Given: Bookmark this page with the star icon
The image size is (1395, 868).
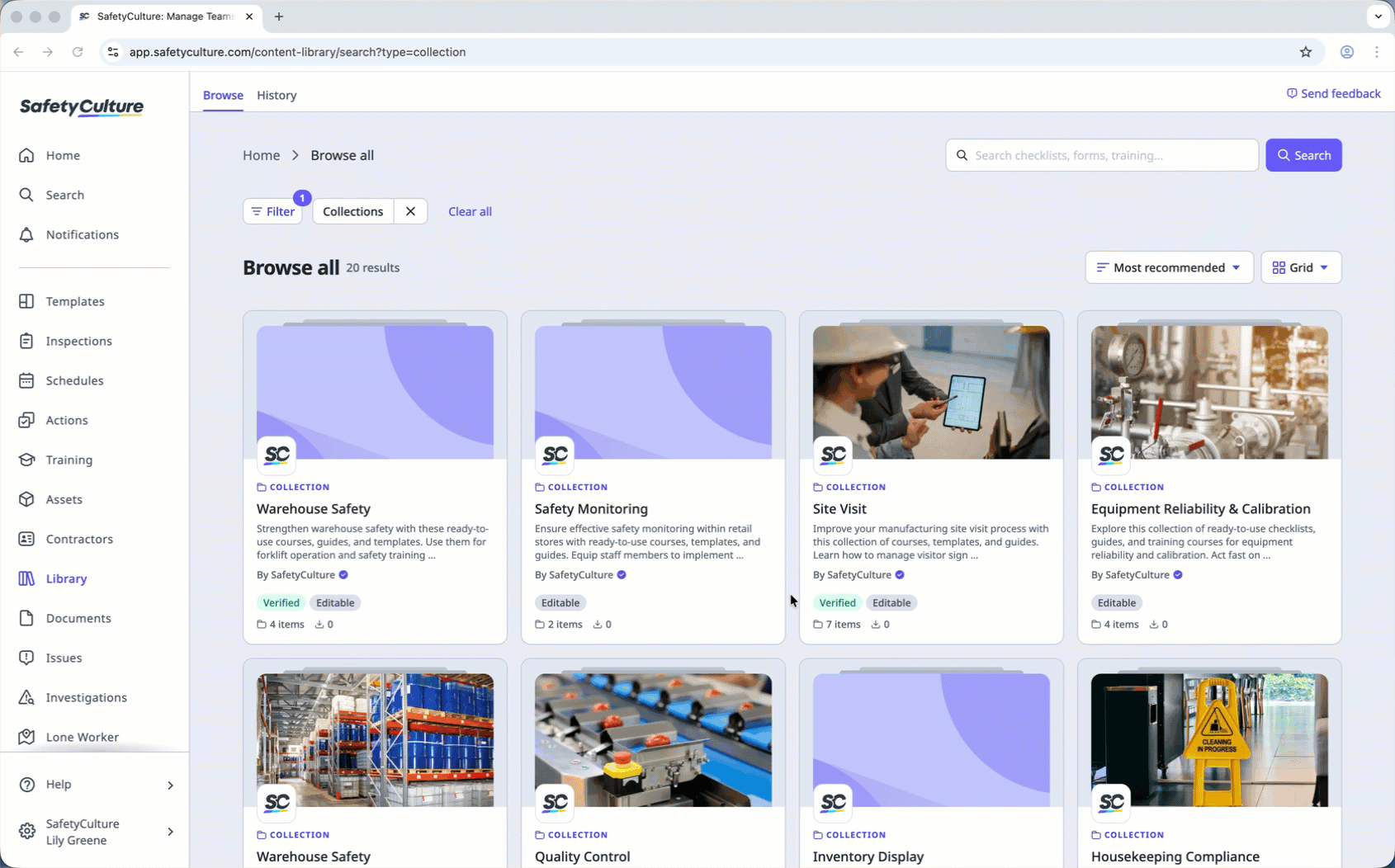Looking at the screenshot, I should [x=1306, y=52].
